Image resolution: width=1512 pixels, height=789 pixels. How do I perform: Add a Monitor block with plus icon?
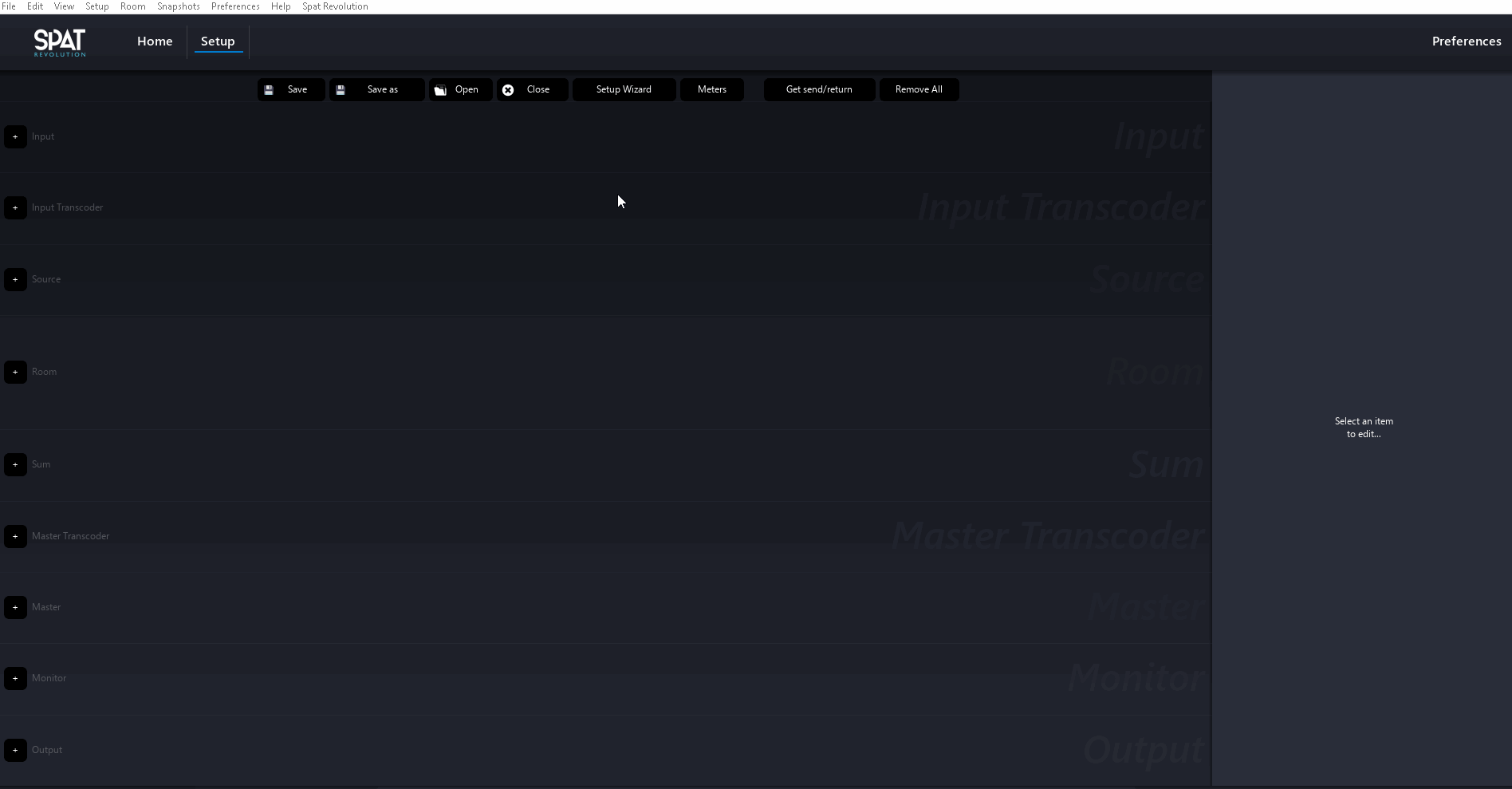pyautogui.click(x=15, y=678)
